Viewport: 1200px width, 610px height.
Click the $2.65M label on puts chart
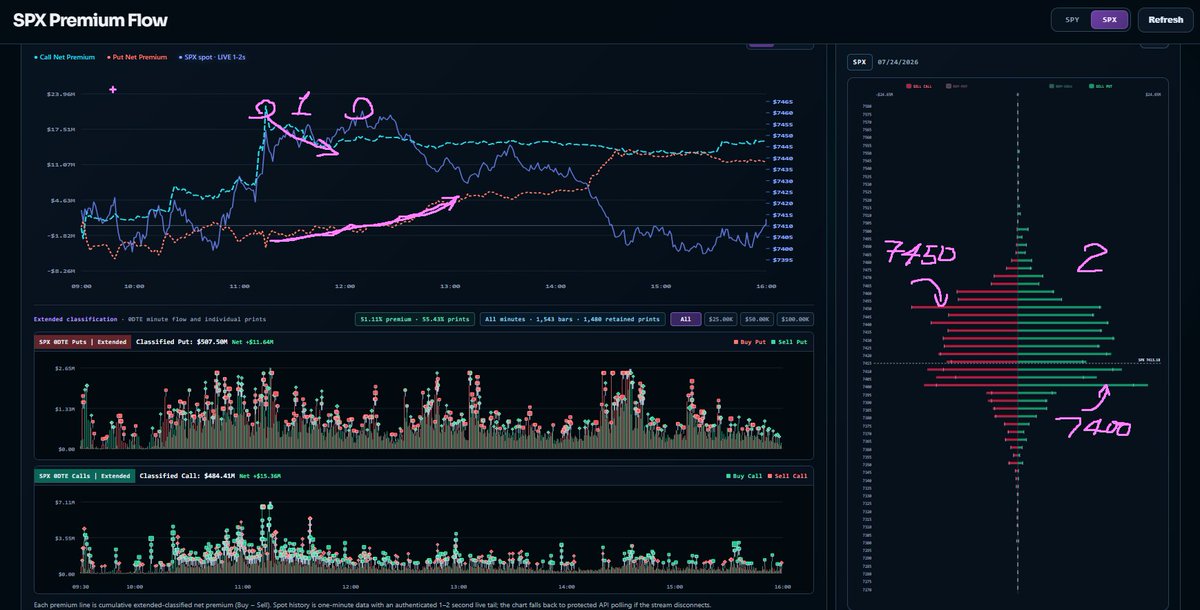65,369
